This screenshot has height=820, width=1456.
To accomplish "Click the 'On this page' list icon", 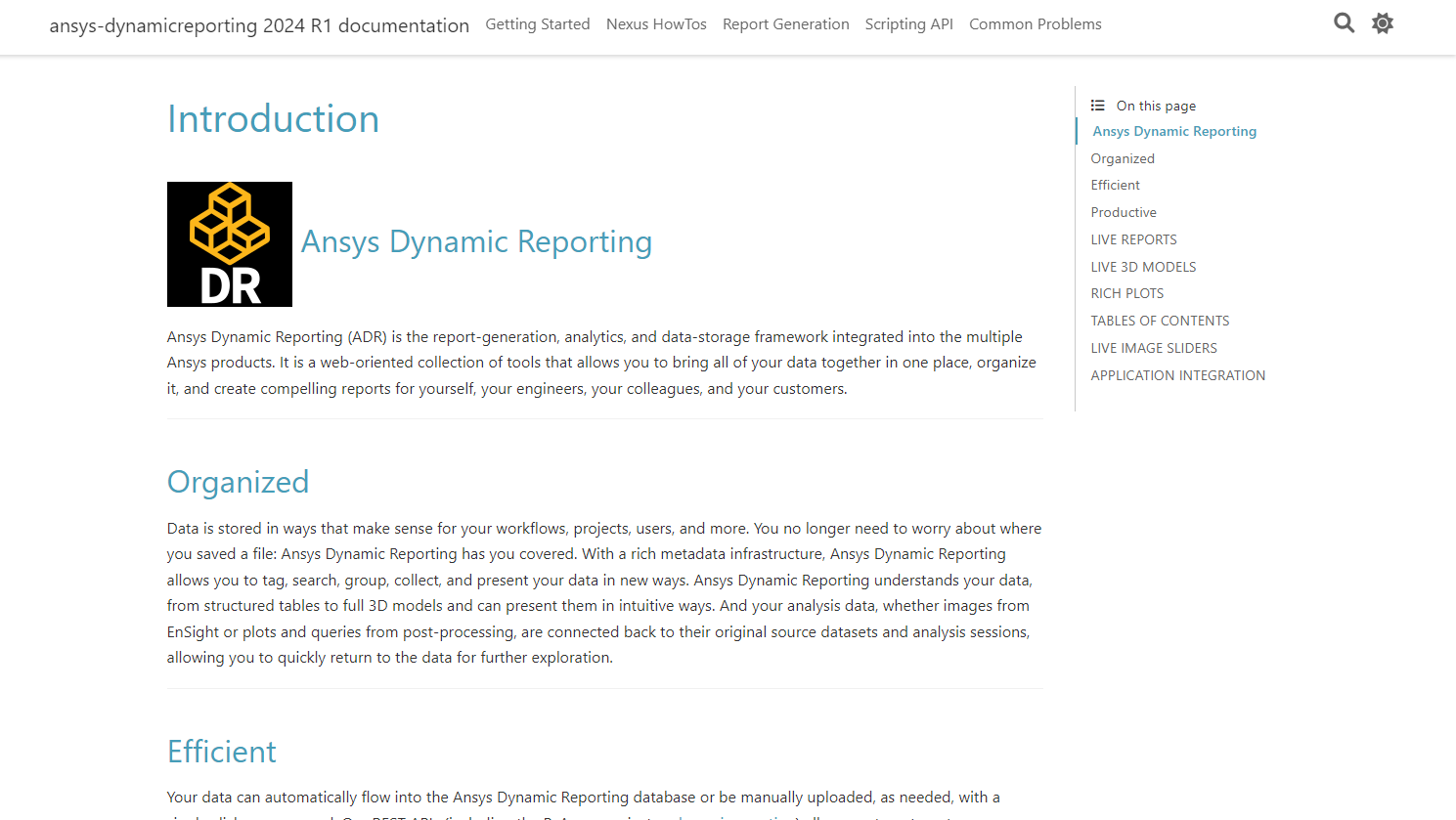I will click(1098, 106).
